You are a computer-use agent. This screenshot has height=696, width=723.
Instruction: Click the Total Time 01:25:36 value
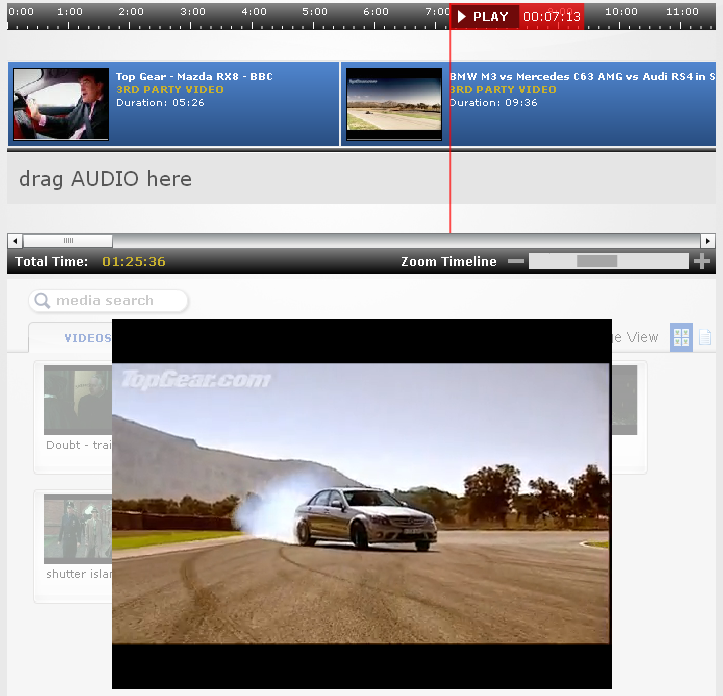pyautogui.click(x=134, y=262)
